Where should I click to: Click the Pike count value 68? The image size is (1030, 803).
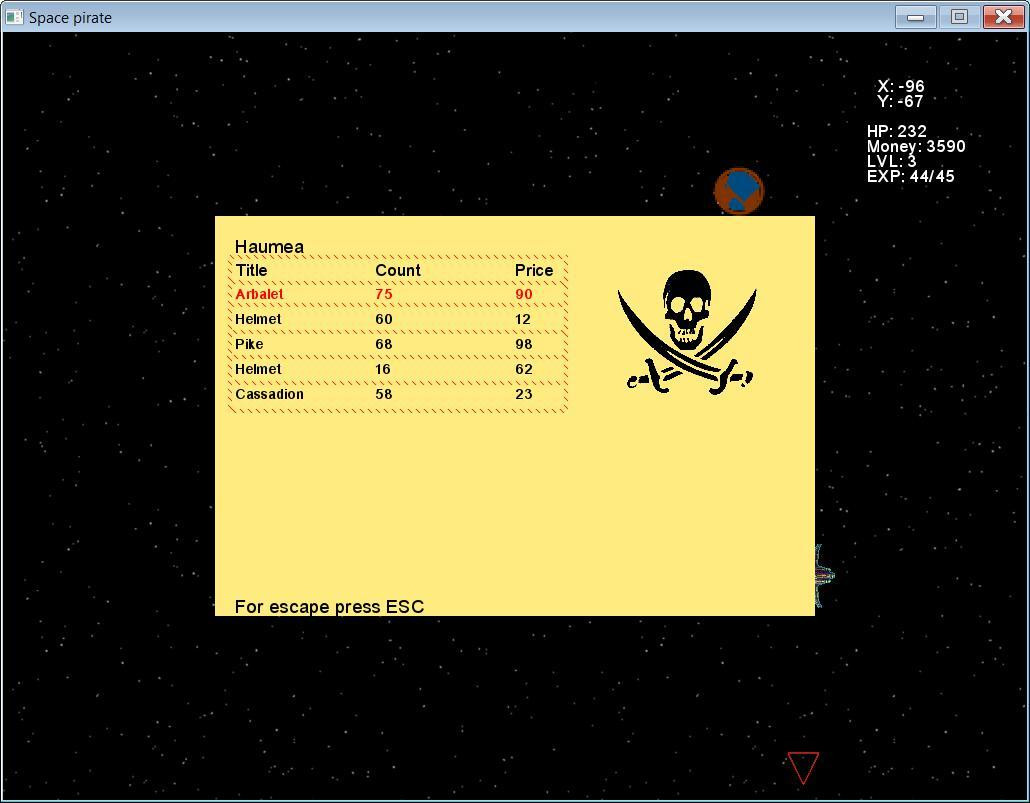click(x=384, y=344)
